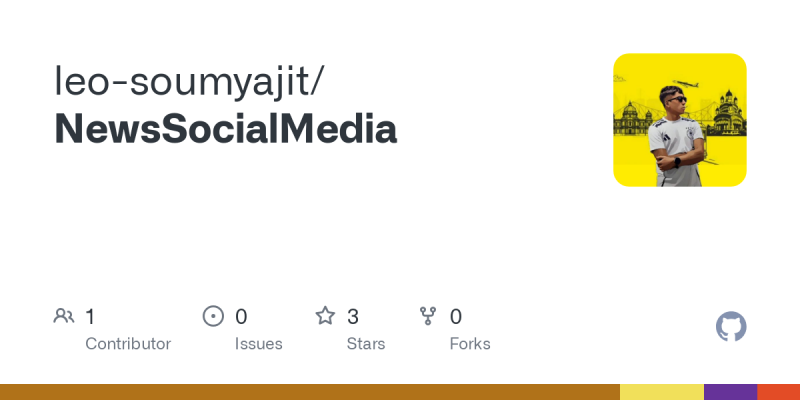Screen dimensions: 800x400
Task: Click the stars count number 3
Action: coord(353,317)
